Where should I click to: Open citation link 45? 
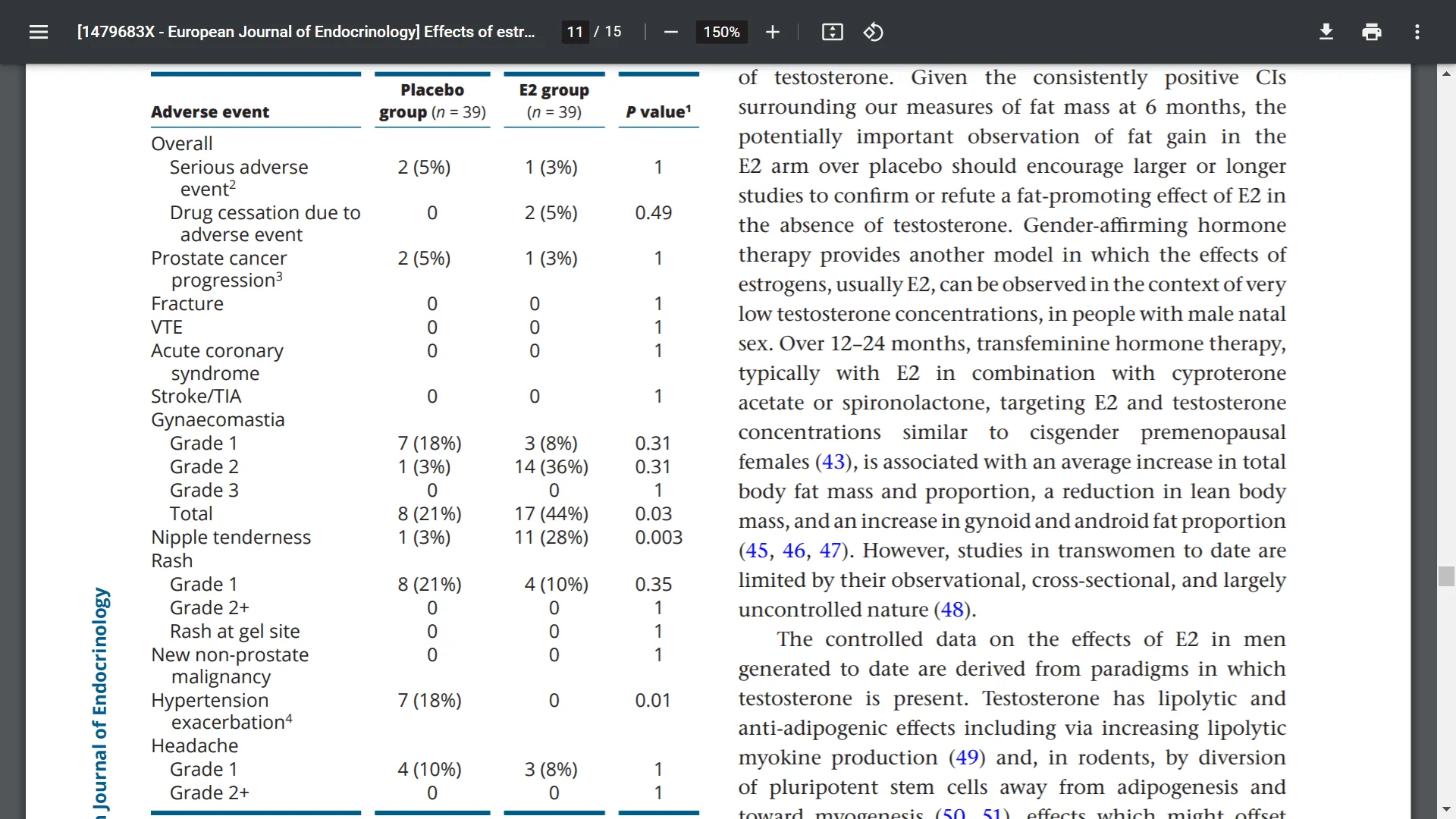(757, 551)
